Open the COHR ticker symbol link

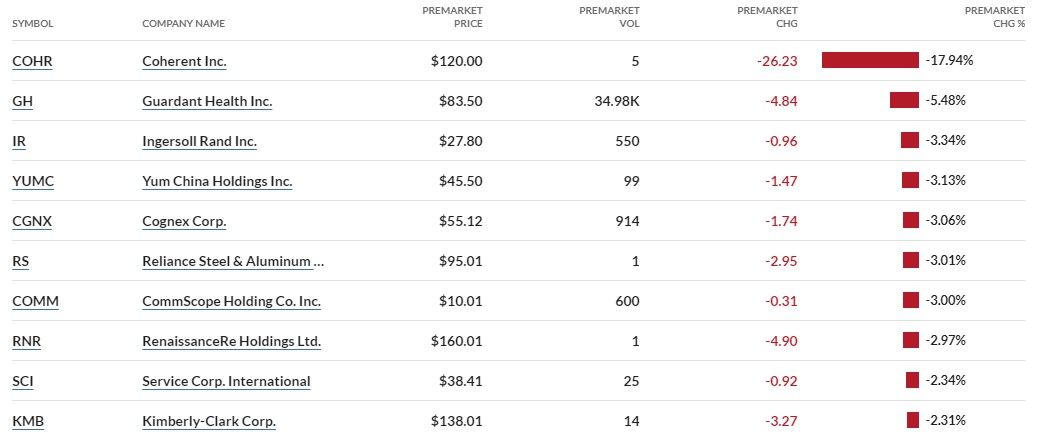pyautogui.click(x=32, y=61)
